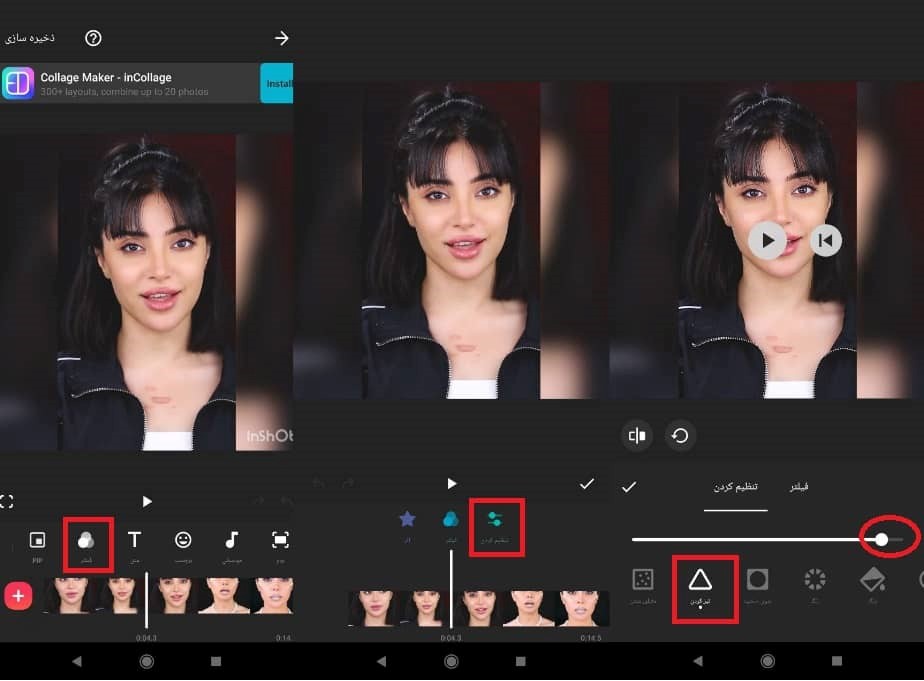924x681 pixels.
Task: Toggle fullscreen preview with the corner-brackets icon
Action: [6, 501]
